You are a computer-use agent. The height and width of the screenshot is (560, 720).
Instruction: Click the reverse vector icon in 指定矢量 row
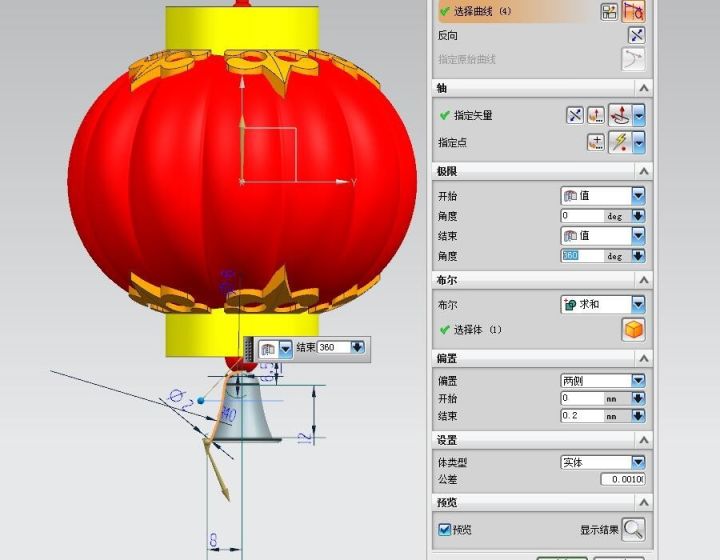click(x=575, y=115)
